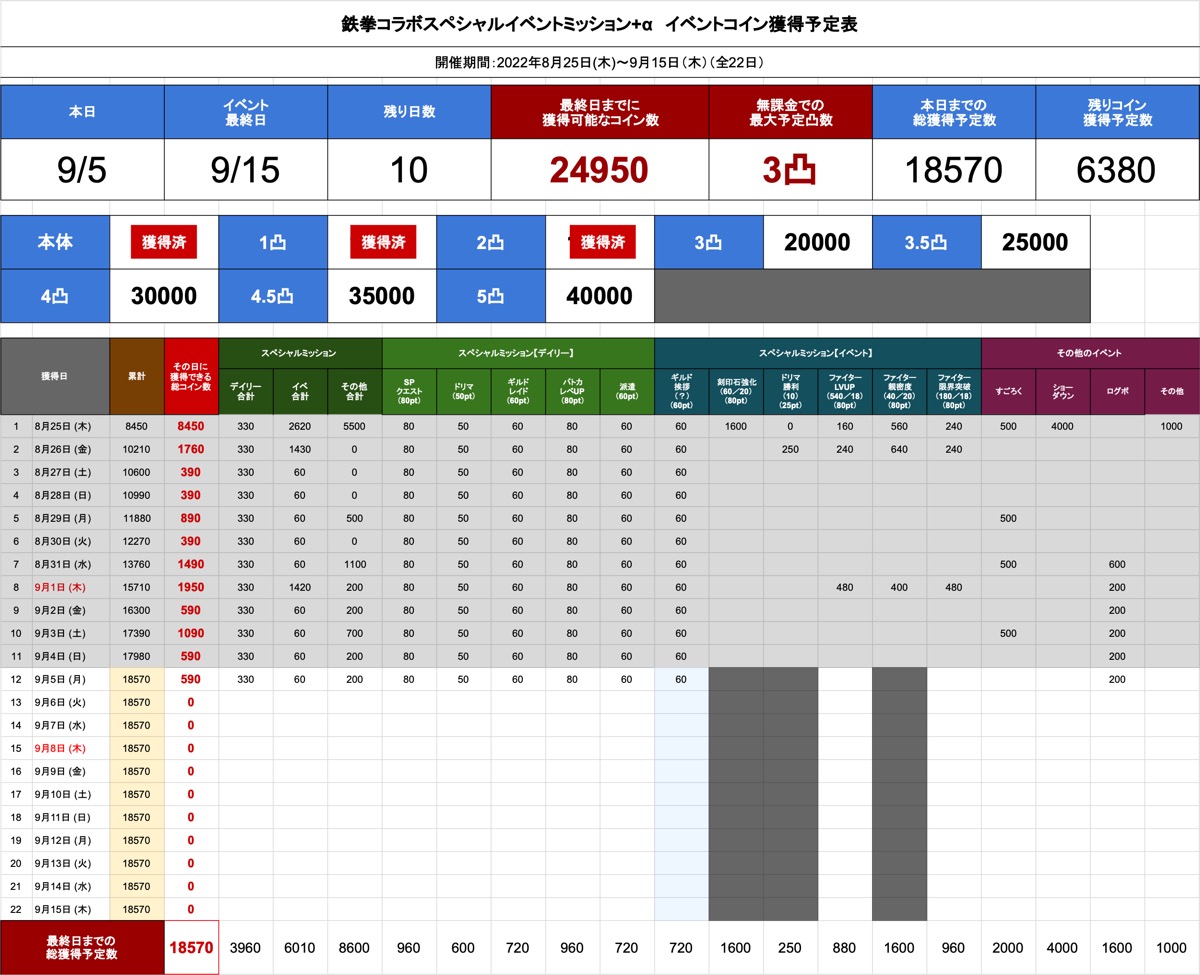Screen dimensions: 1200x975
Task: Select the 残りコイン value 6380
Action: point(1116,169)
